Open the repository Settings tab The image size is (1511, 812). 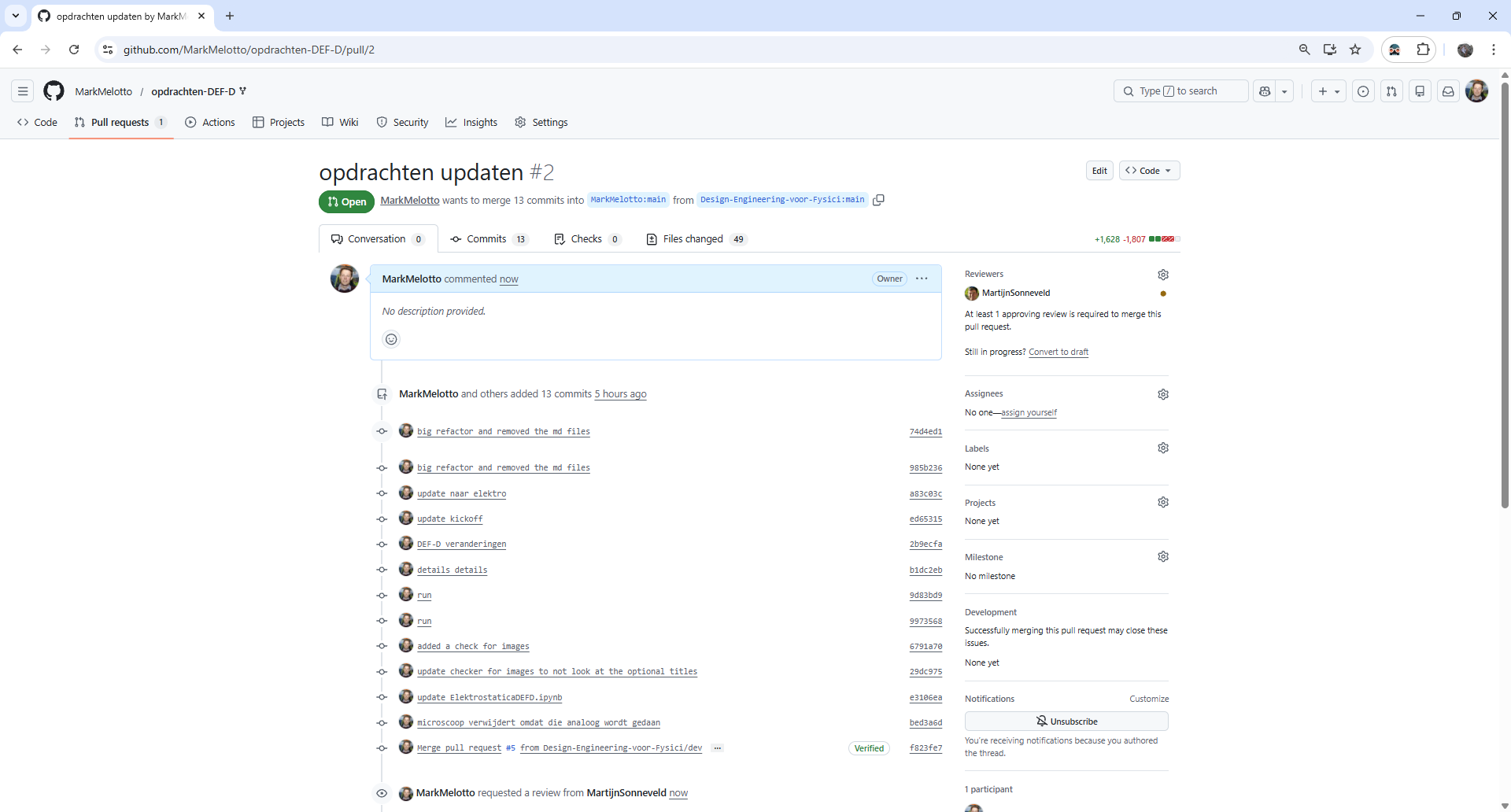coord(541,122)
